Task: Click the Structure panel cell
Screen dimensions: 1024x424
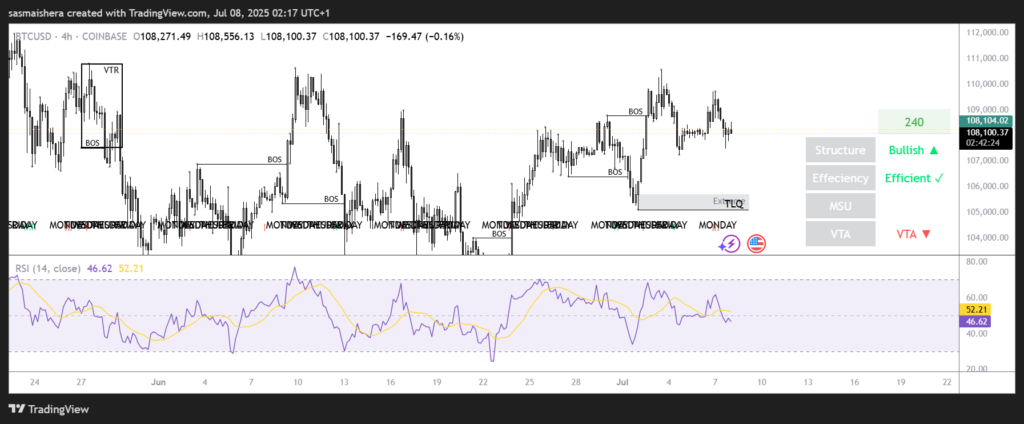Action: pyautogui.click(x=840, y=150)
